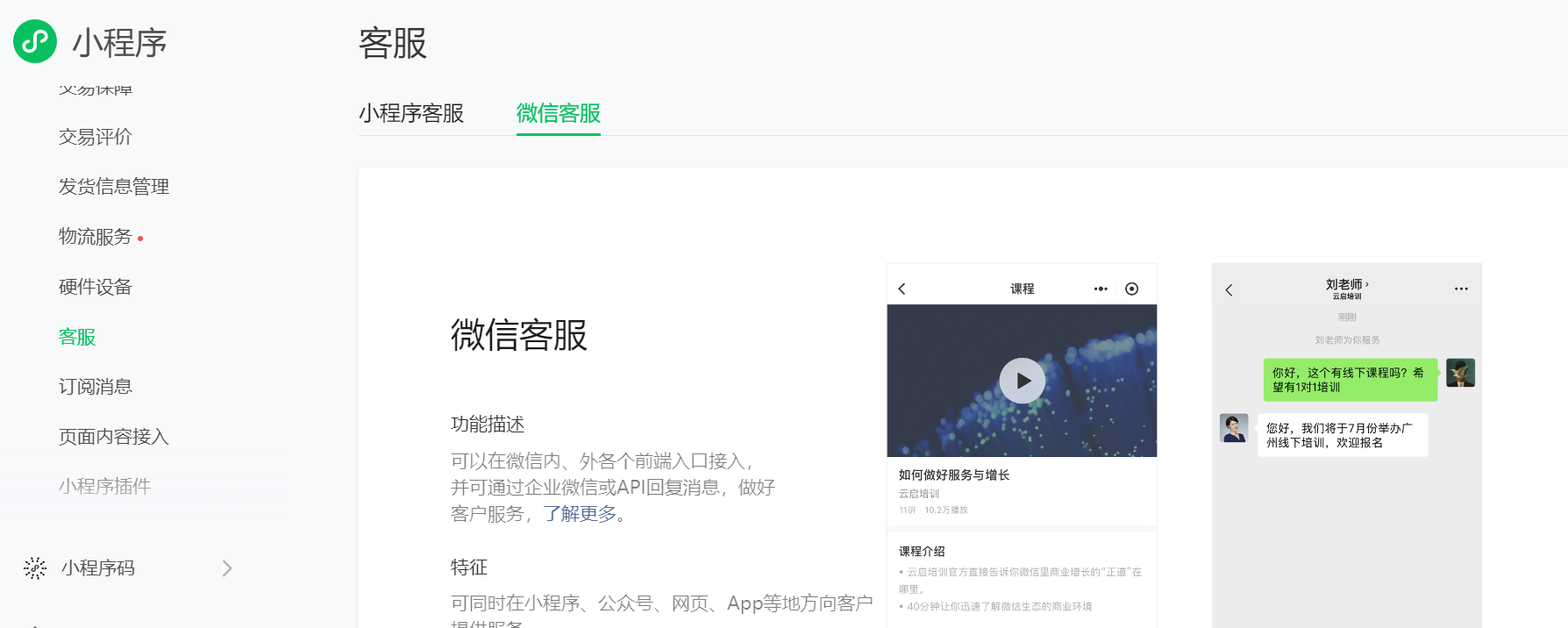Click the 云启培训 label under the course title
This screenshot has height=628, width=1568.
tap(918, 494)
